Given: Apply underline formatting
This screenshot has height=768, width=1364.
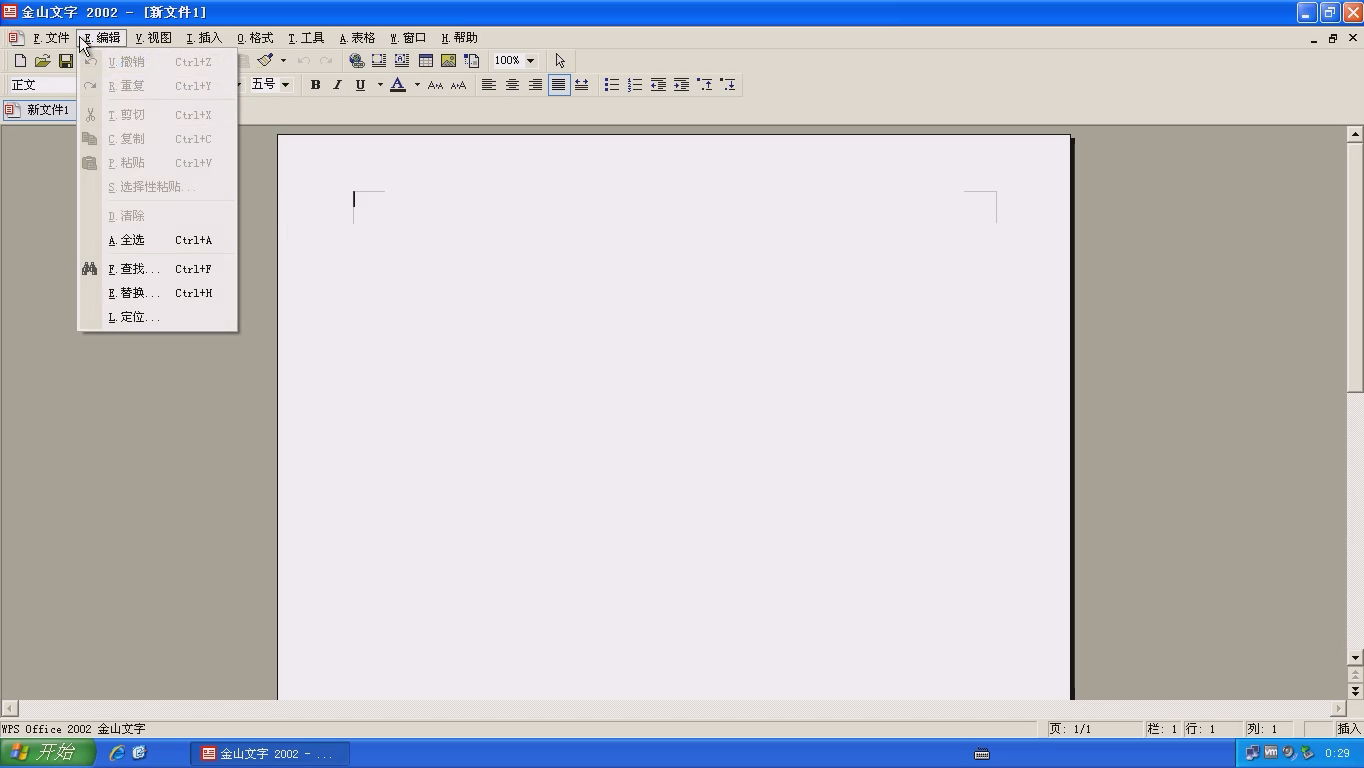Looking at the screenshot, I should click(360, 85).
